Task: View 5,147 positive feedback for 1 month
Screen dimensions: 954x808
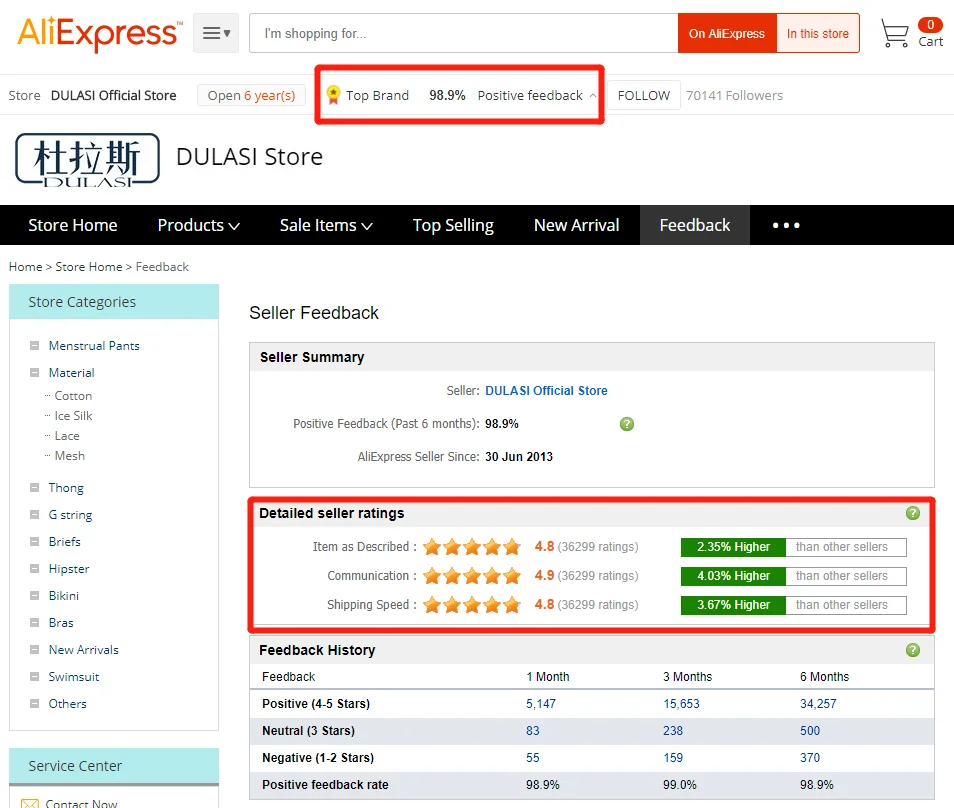Action: point(541,703)
